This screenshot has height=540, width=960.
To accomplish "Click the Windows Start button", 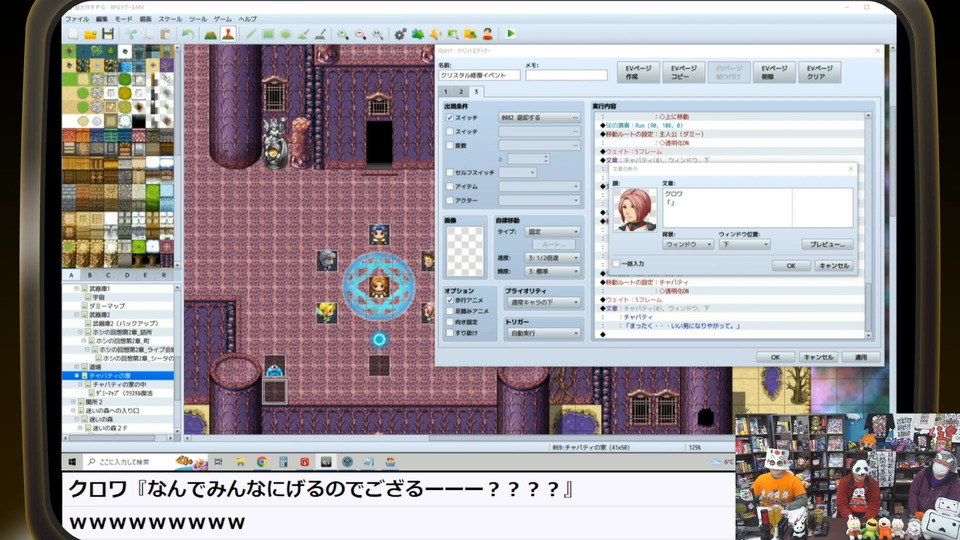I will coord(72,462).
